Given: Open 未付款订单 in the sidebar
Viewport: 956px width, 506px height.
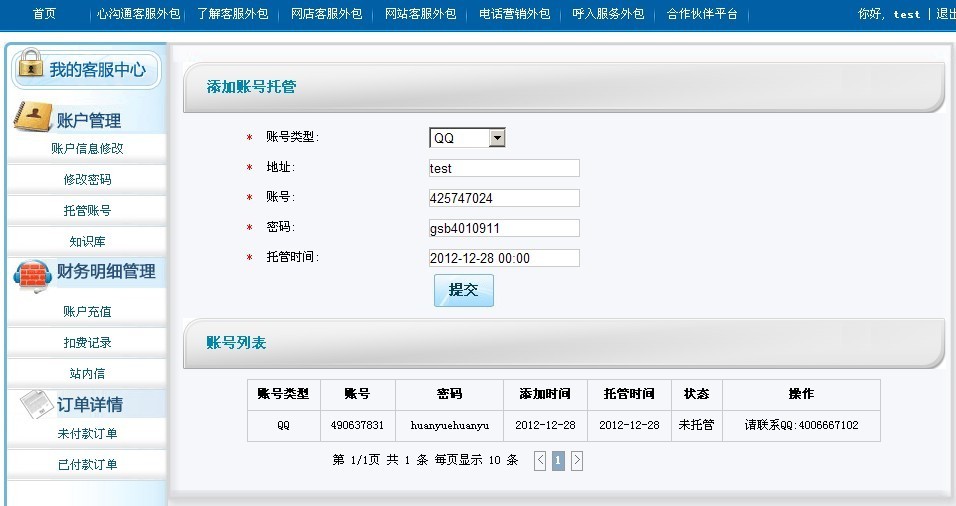Looking at the screenshot, I should (87, 434).
